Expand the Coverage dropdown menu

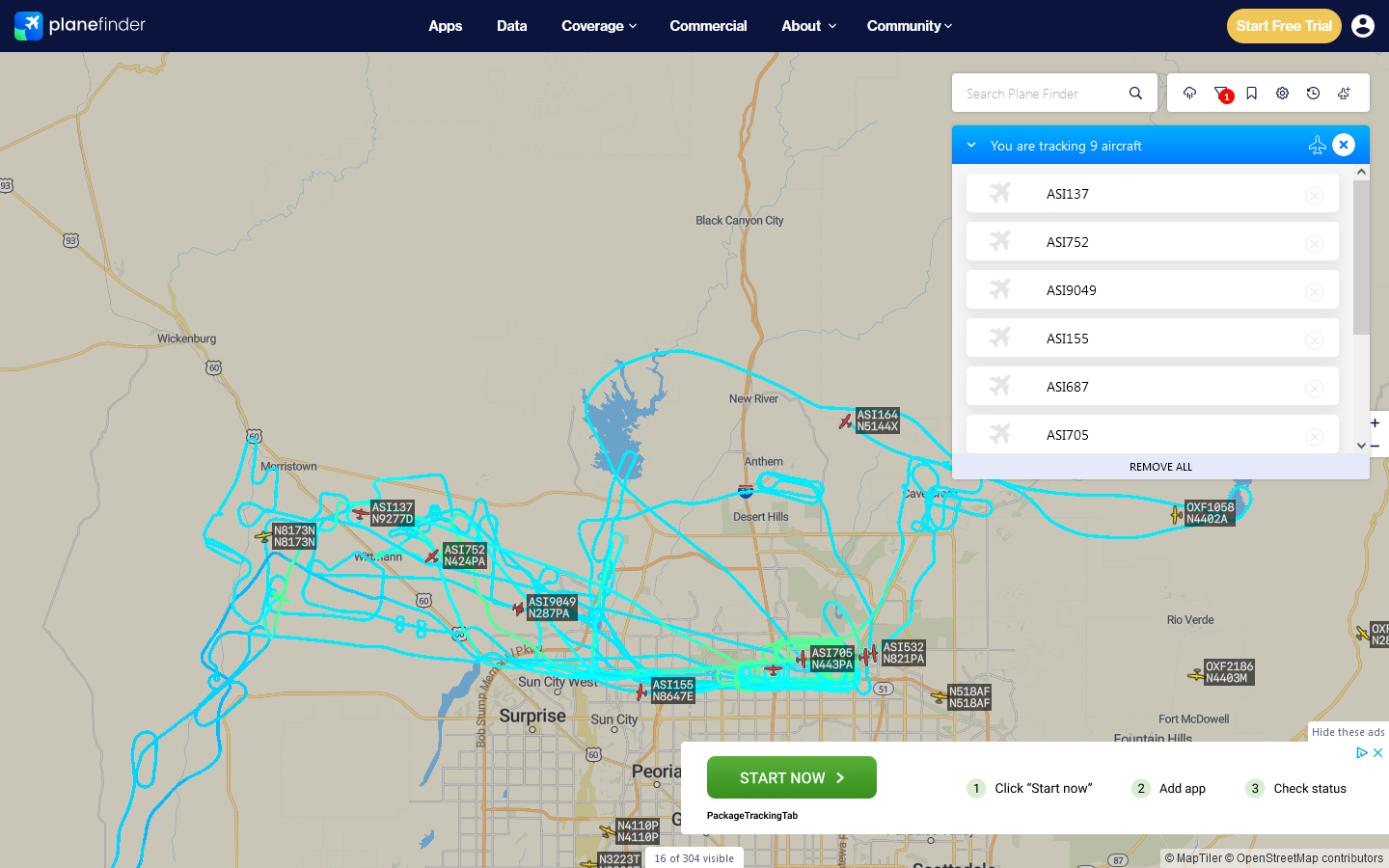click(x=599, y=26)
